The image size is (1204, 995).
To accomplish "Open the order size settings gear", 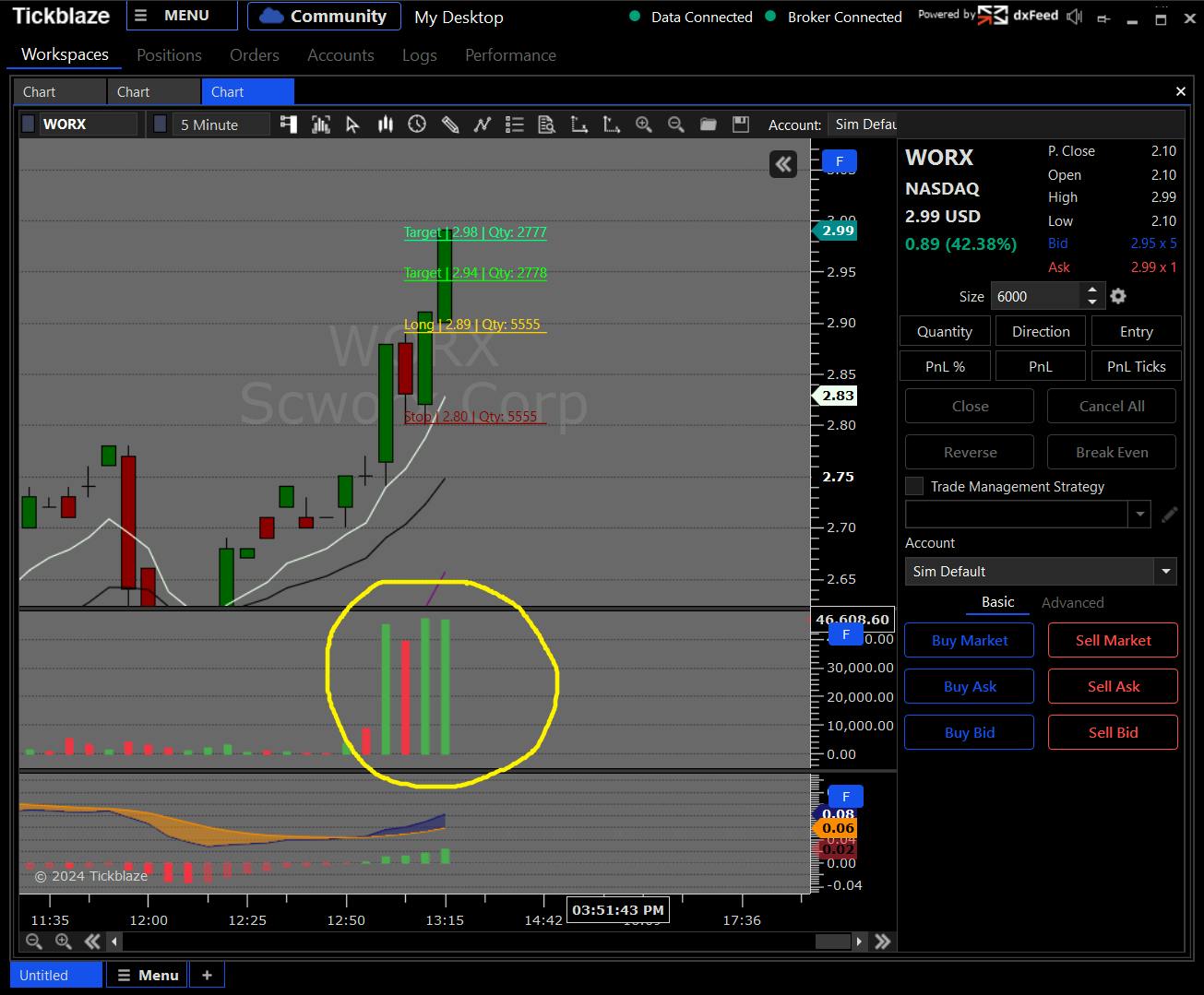I will (x=1118, y=296).
